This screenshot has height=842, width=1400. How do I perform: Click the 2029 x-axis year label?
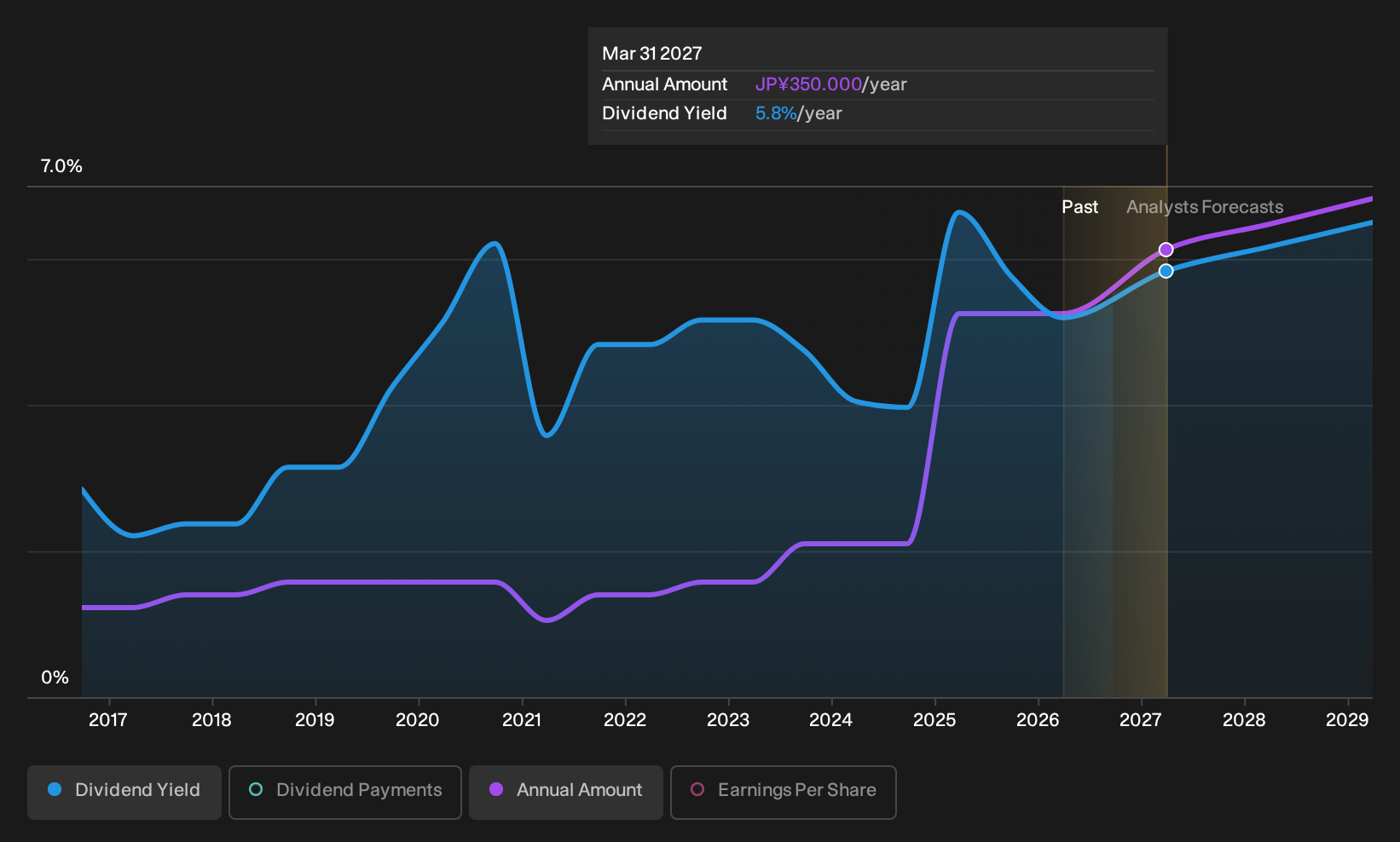point(1347,720)
